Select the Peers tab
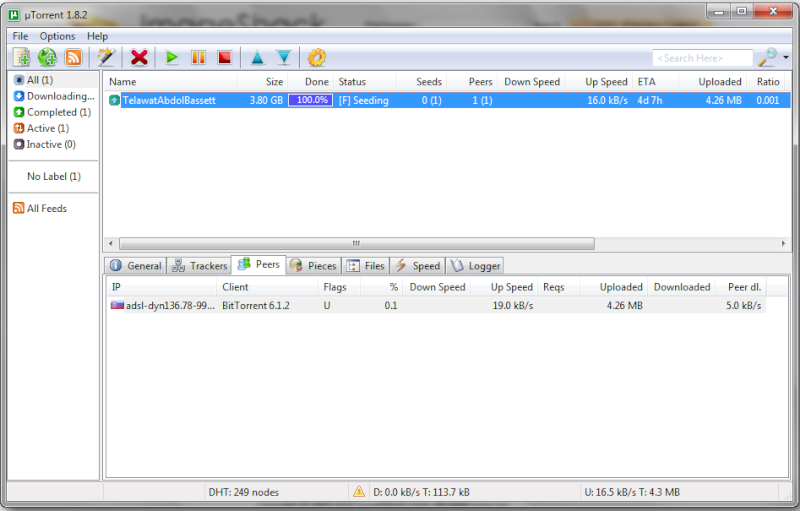This screenshot has width=800, height=511. 259,264
